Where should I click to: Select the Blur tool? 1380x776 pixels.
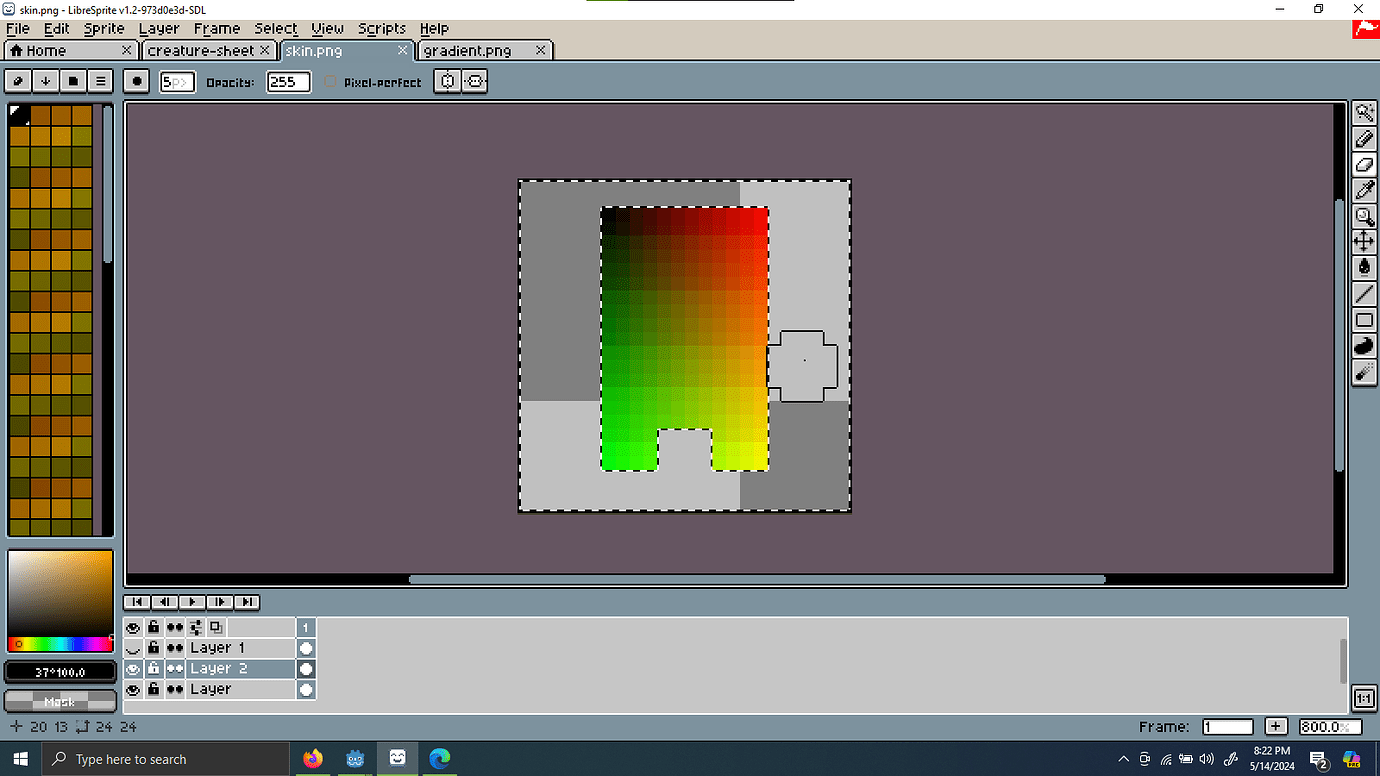[1364, 372]
